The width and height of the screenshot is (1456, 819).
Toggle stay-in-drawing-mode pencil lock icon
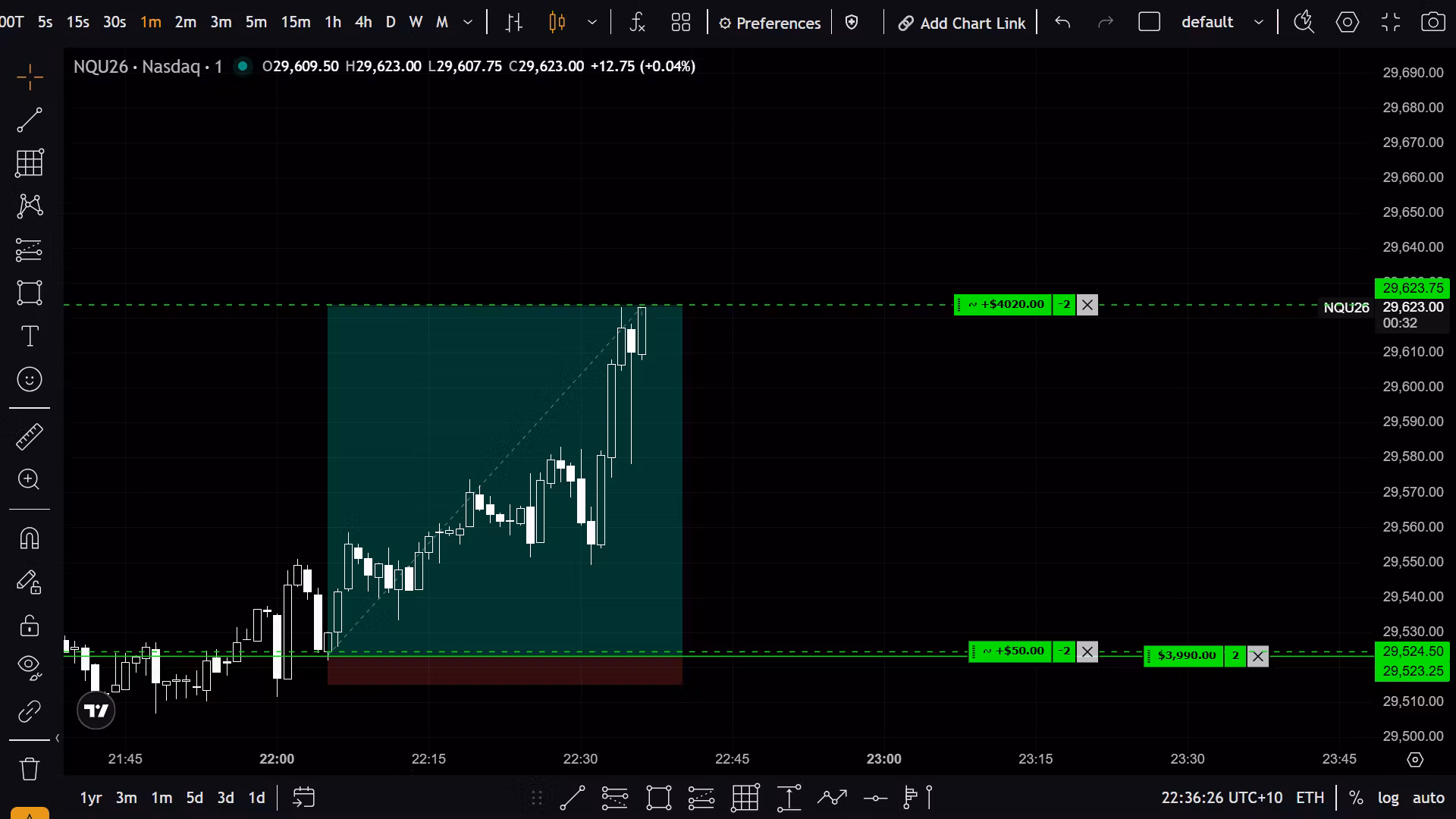pos(30,582)
